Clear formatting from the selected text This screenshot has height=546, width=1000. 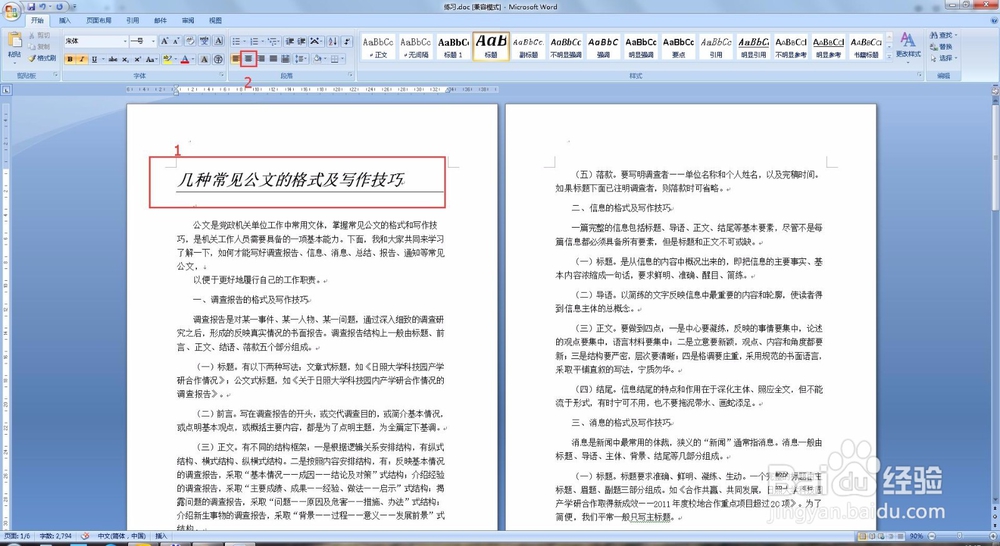tap(190, 41)
